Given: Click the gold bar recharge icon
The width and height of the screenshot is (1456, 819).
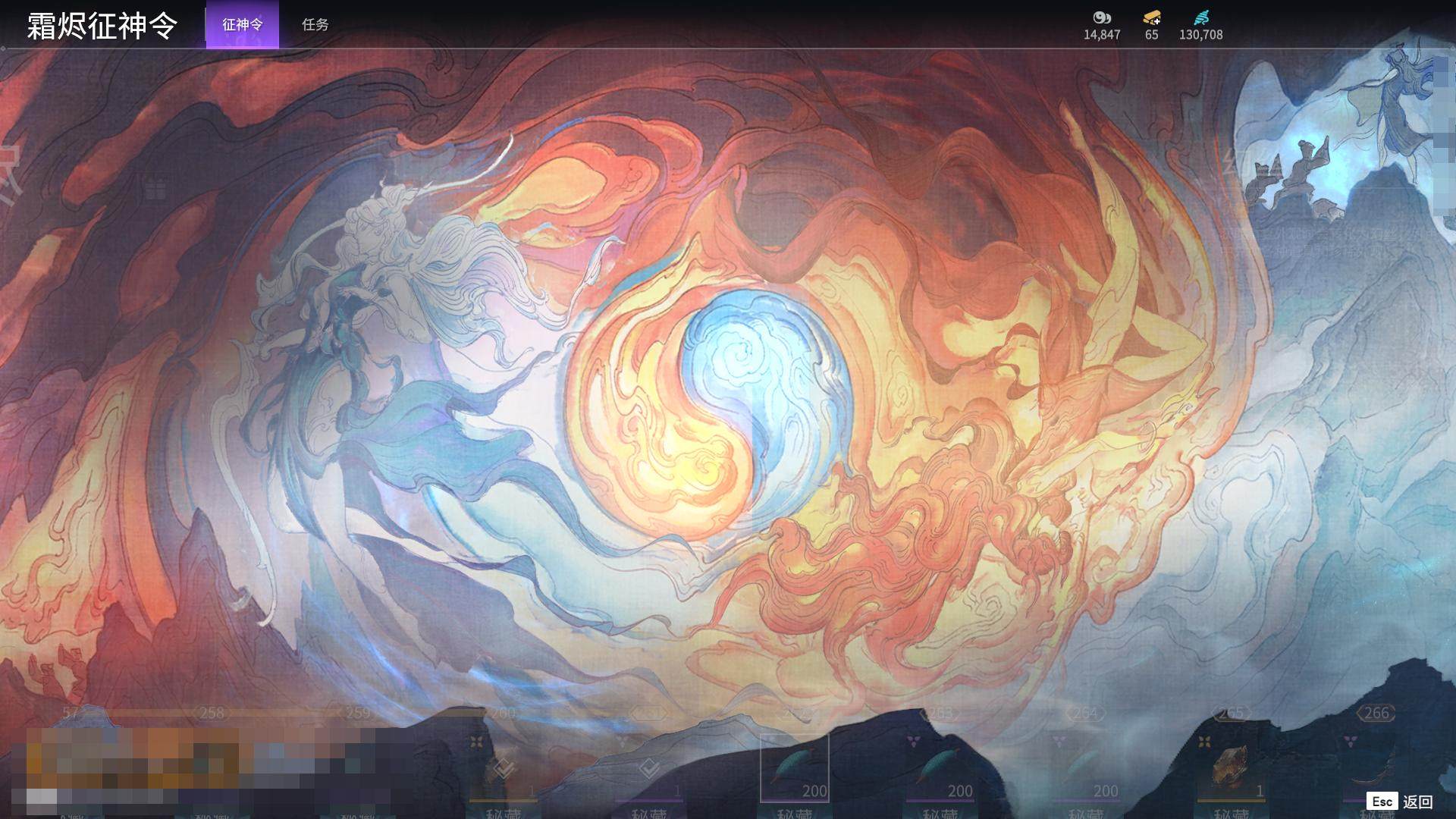Looking at the screenshot, I should (x=1151, y=17).
